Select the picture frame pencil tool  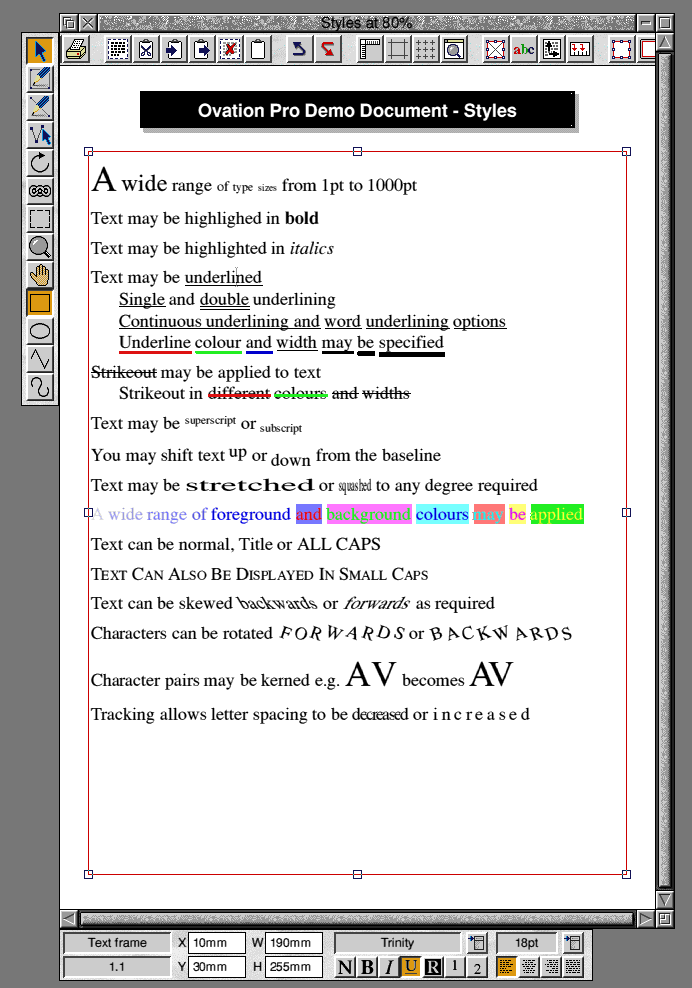point(40,106)
